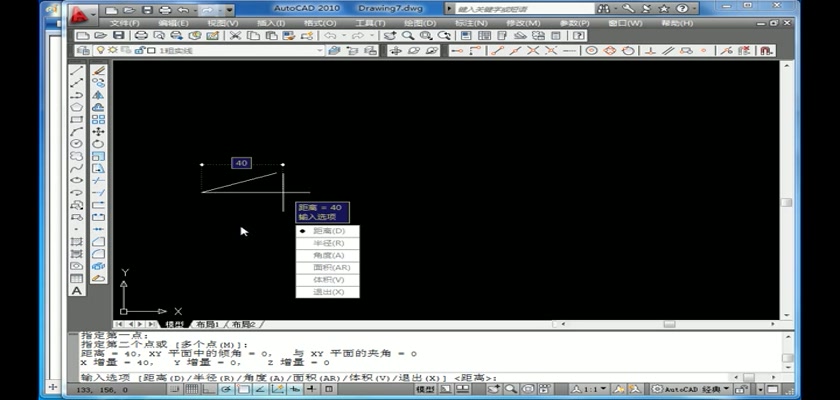Toggle Lineweight display in status bar
Screen dimensions: 840x400
pyautogui.click(x=311, y=389)
